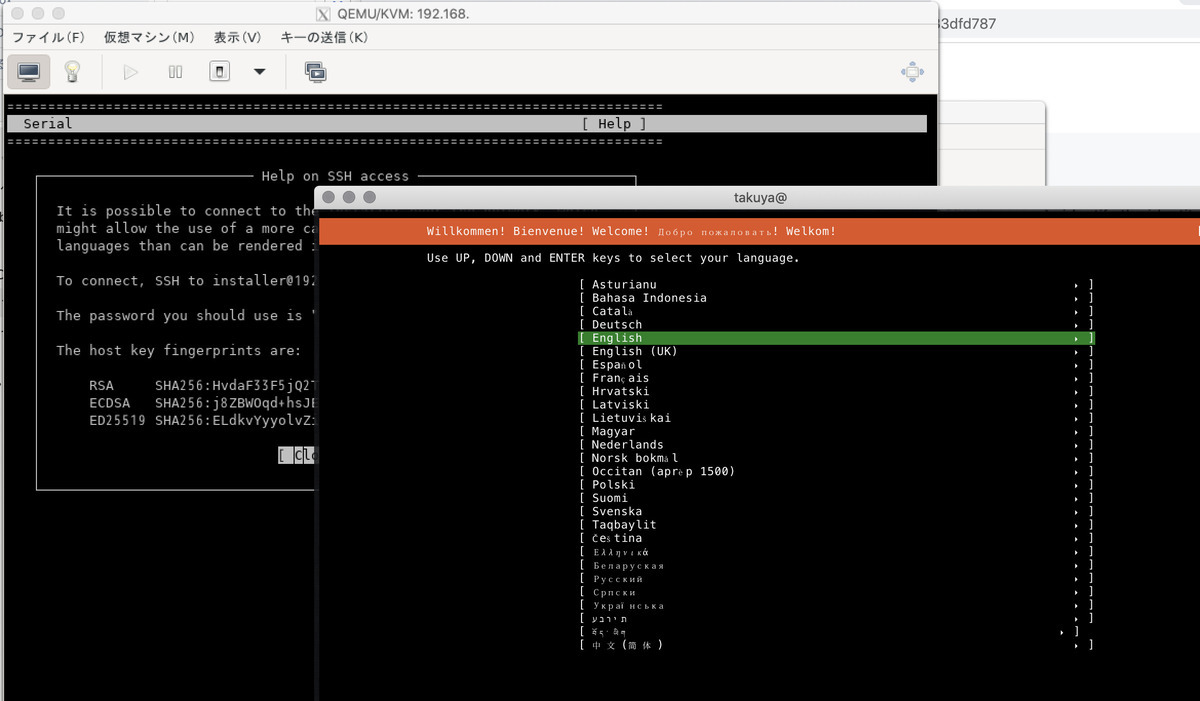Choose Русский language entry

[x=836, y=579]
